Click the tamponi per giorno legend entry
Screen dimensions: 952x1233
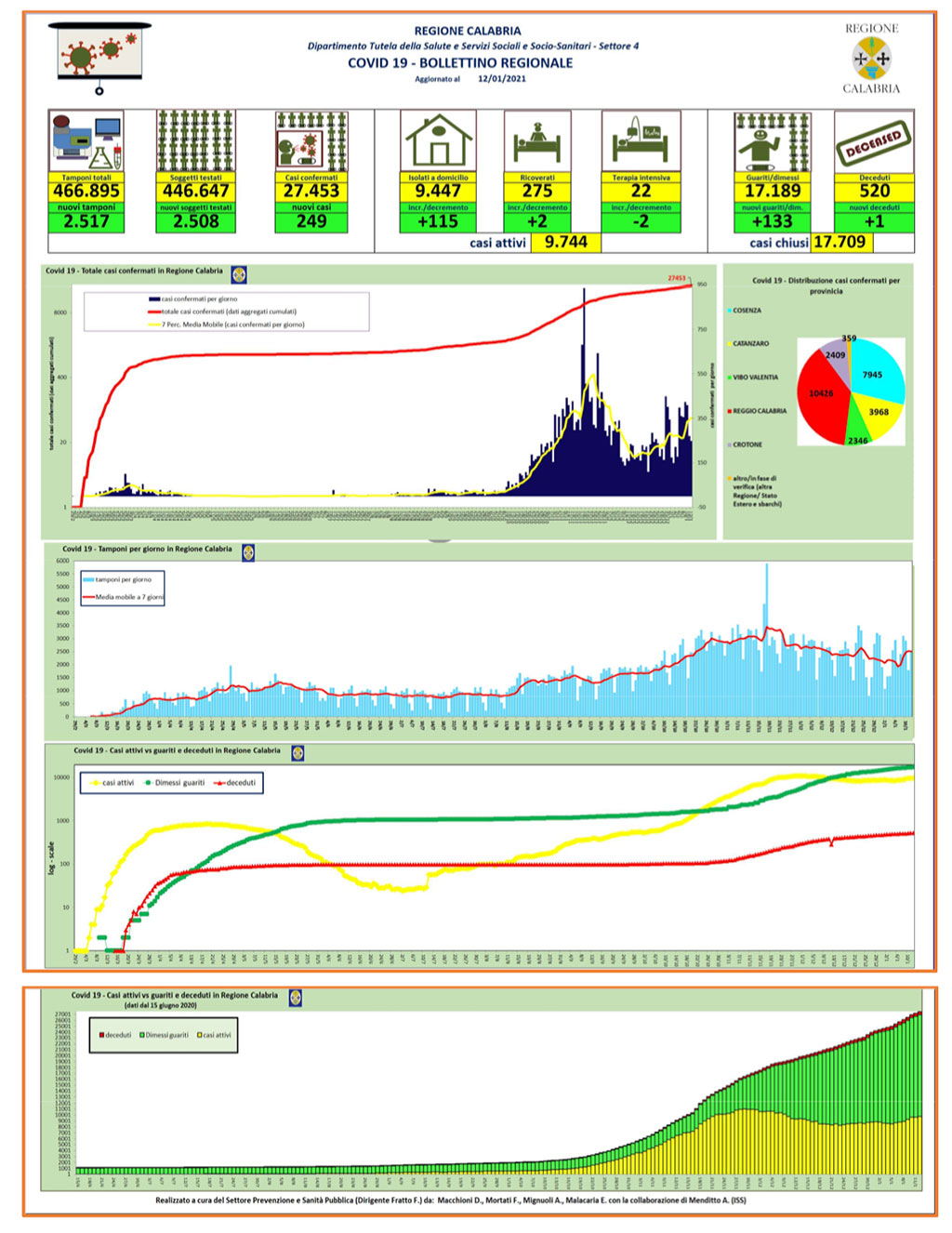[118, 579]
